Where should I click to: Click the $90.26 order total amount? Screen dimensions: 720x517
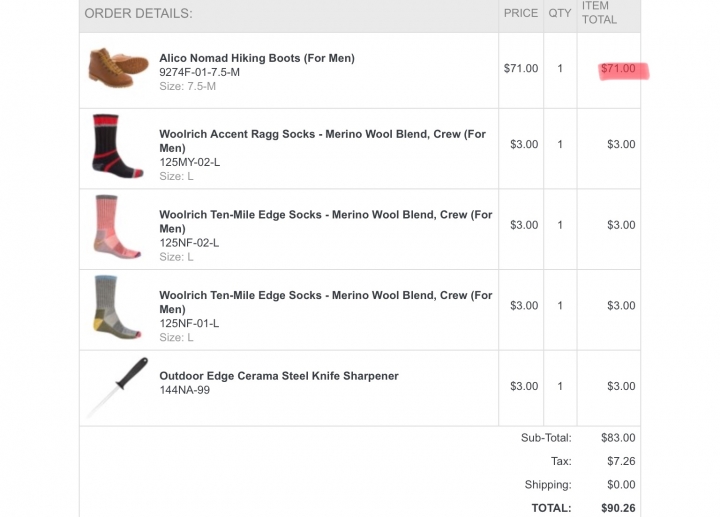[x=618, y=508]
